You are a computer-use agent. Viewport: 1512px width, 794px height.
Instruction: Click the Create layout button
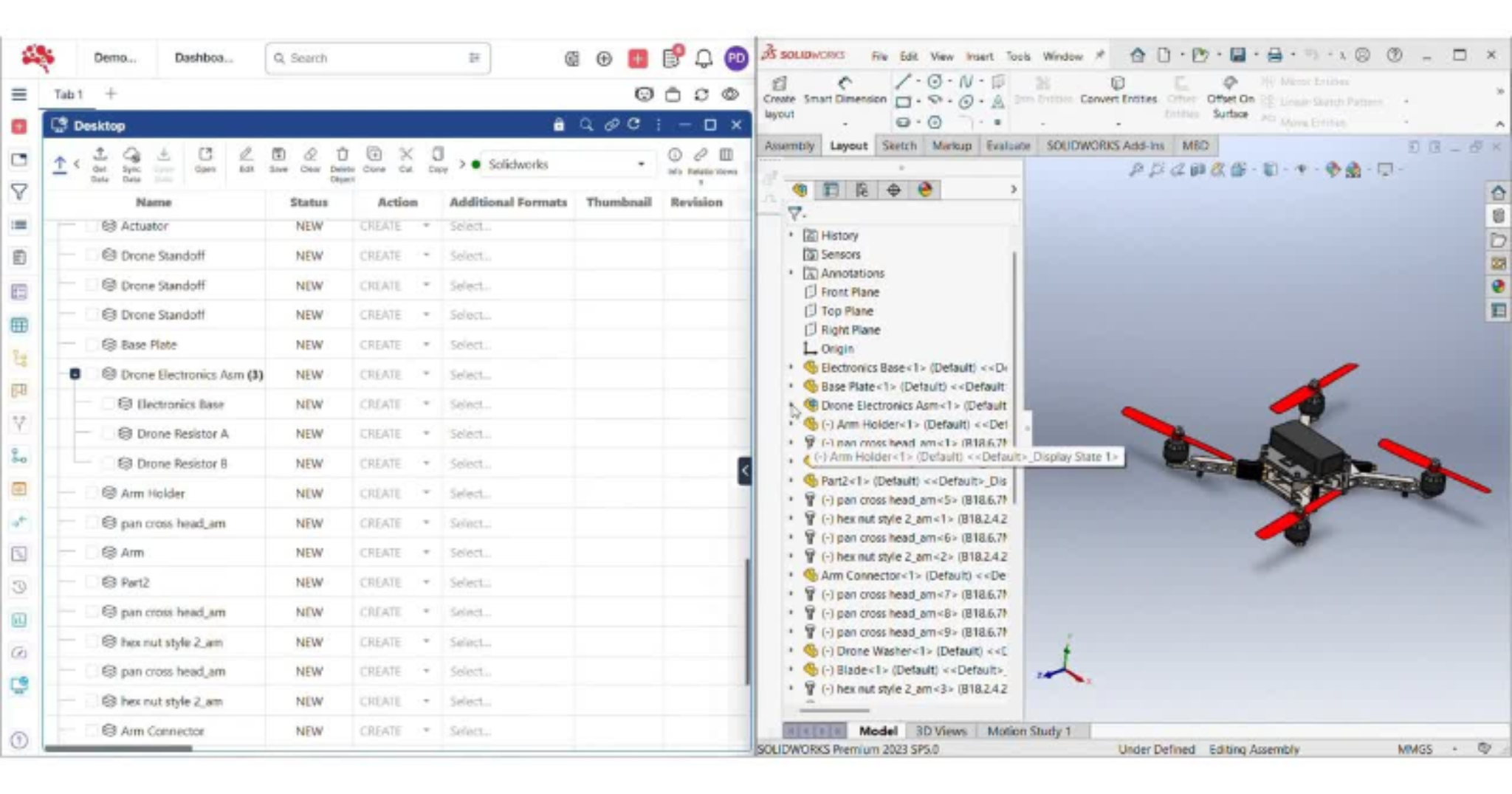pos(779,97)
